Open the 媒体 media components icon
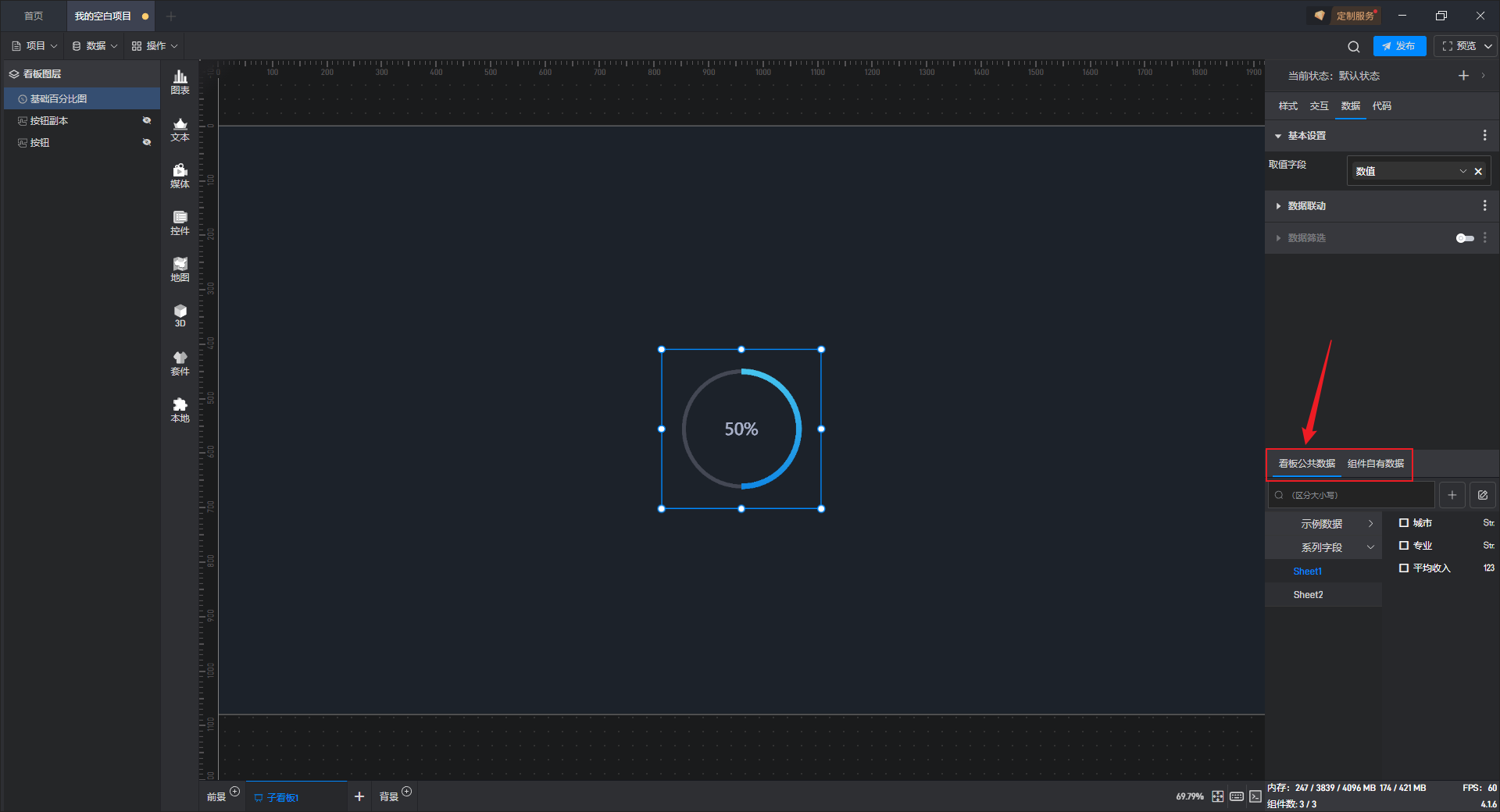 click(x=180, y=176)
